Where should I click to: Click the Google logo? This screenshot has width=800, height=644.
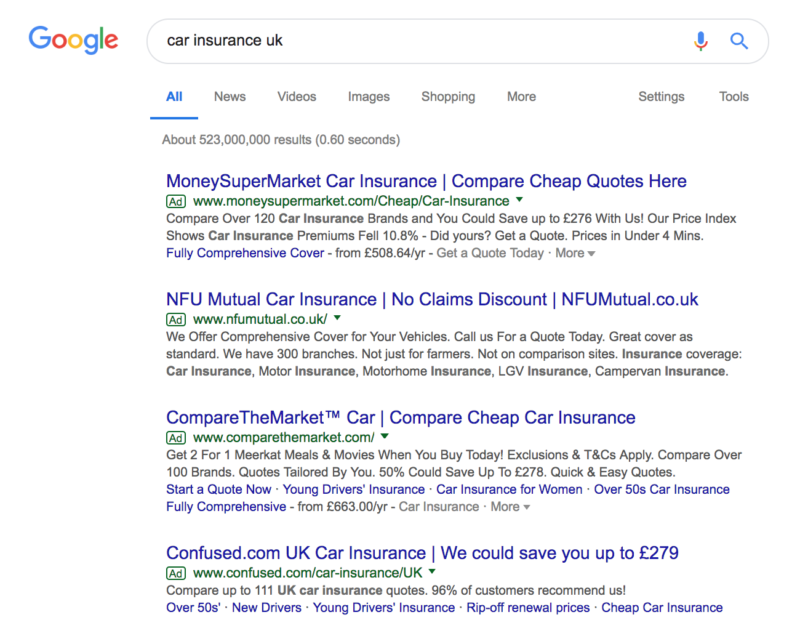click(73, 40)
